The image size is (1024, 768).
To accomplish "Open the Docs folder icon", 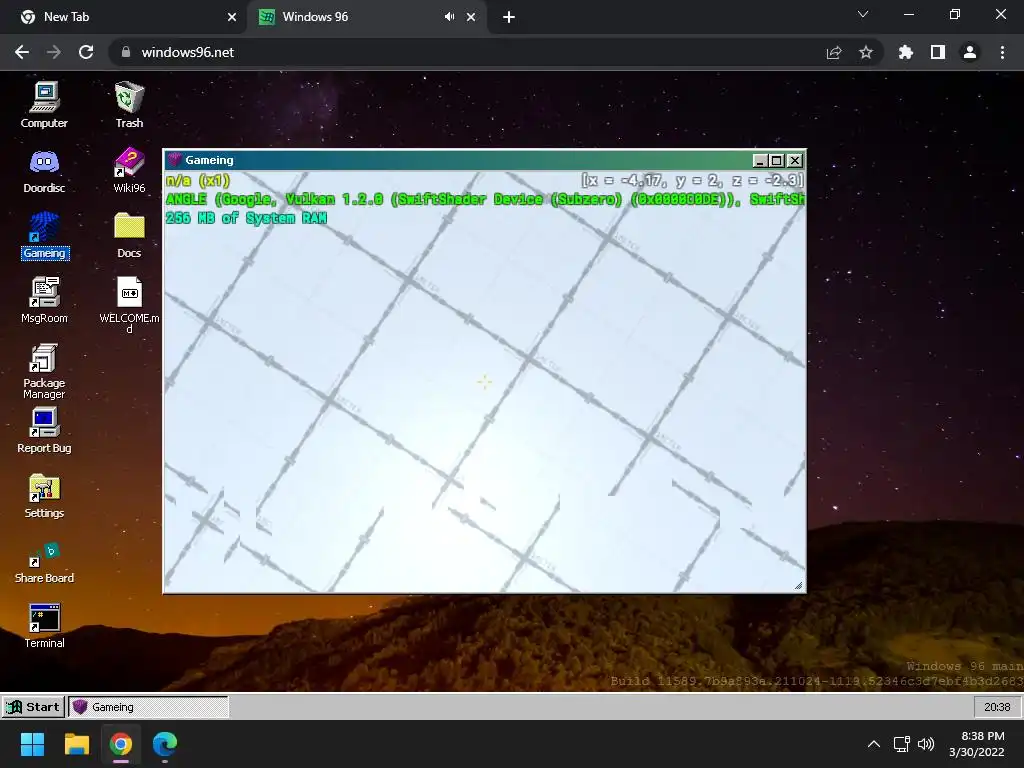I will tap(129, 235).
